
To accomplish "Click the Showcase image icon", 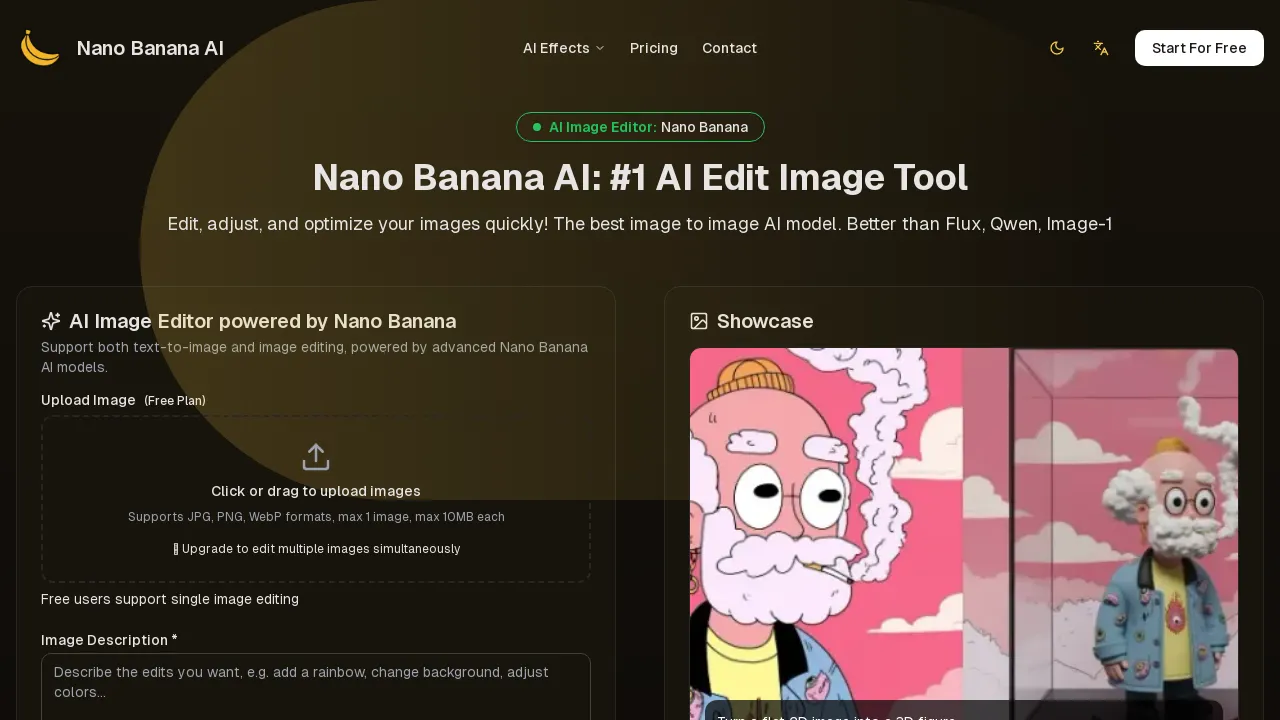I will tap(699, 321).
